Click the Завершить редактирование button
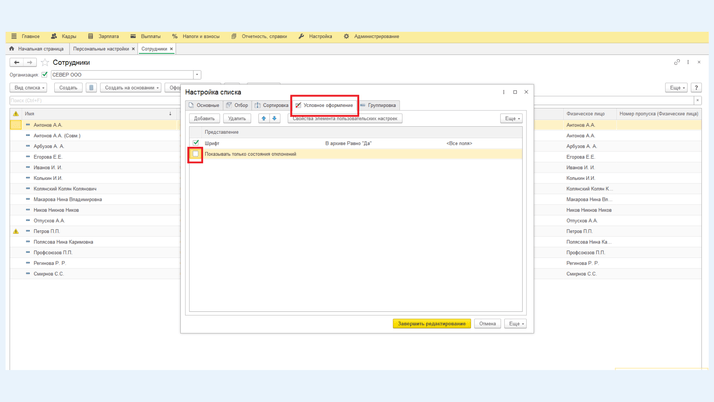This screenshot has width=714, height=402. click(x=432, y=324)
